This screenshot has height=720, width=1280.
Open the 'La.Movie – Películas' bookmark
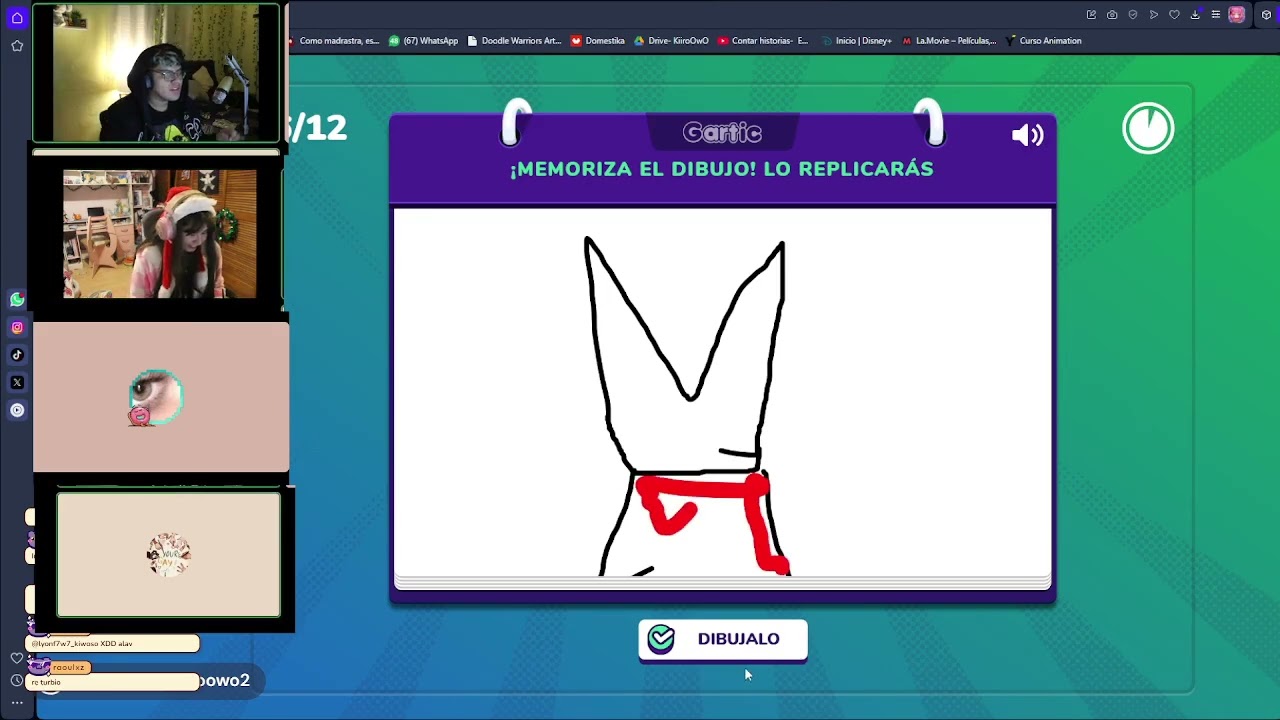(949, 41)
